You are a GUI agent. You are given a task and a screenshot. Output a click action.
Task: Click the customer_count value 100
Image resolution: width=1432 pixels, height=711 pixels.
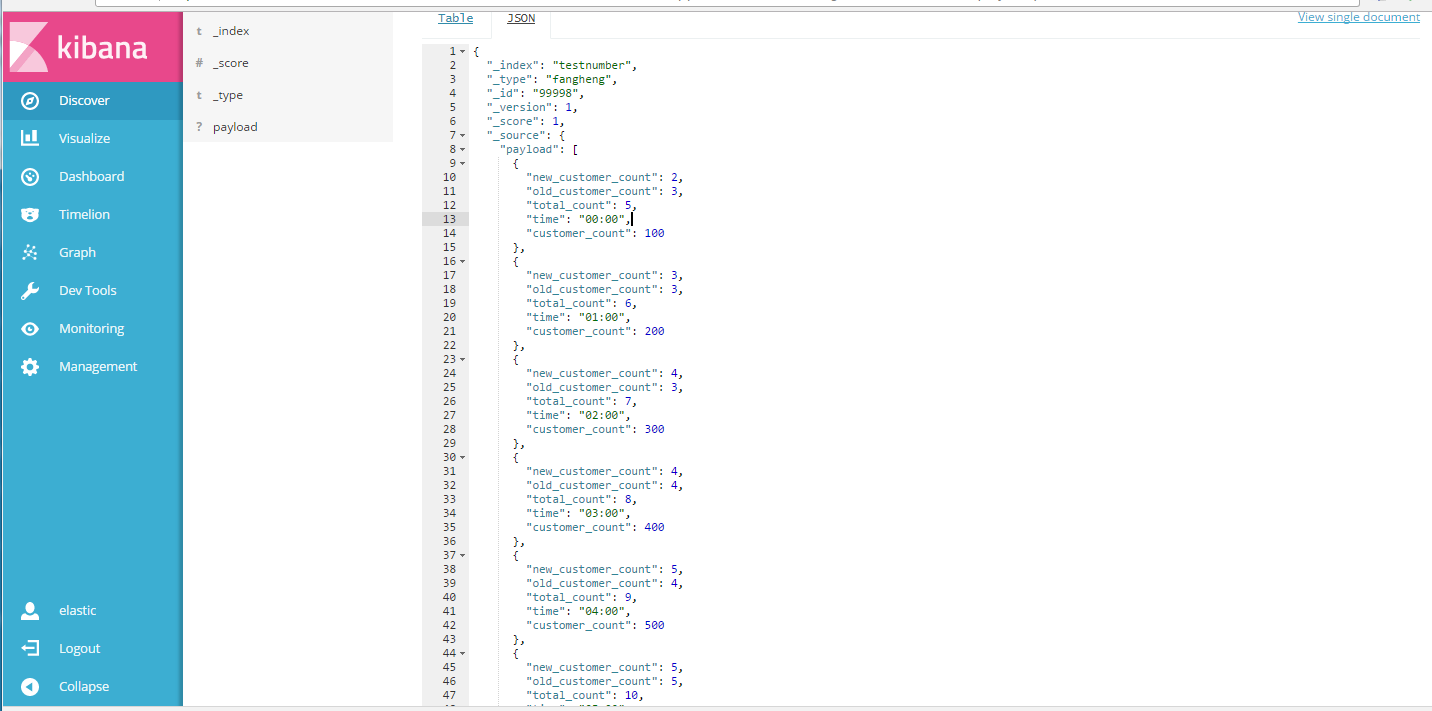[x=654, y=233]
